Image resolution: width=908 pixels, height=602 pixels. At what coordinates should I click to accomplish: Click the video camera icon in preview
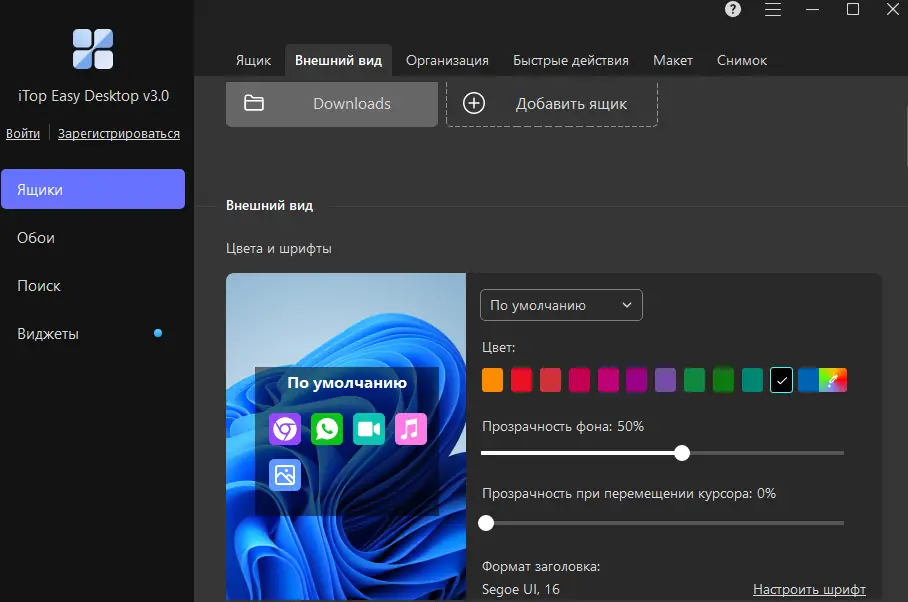coord(369,429)
